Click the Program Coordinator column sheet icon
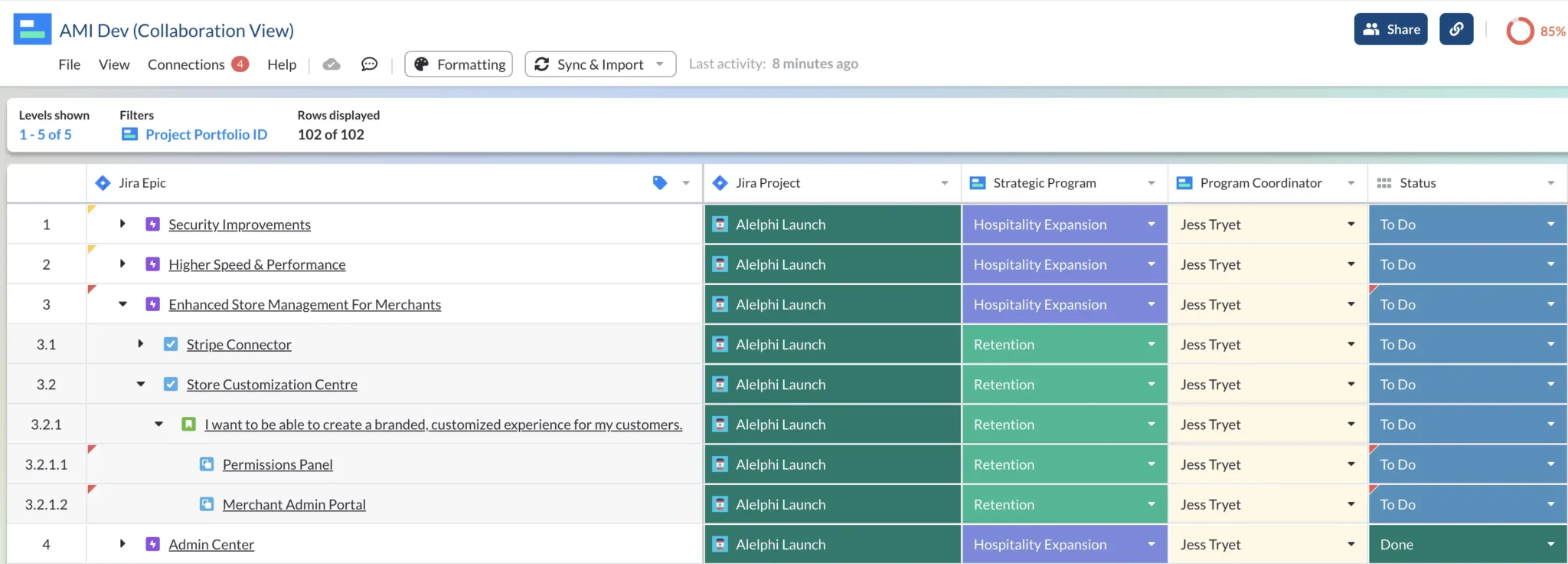 (1184, 183)
